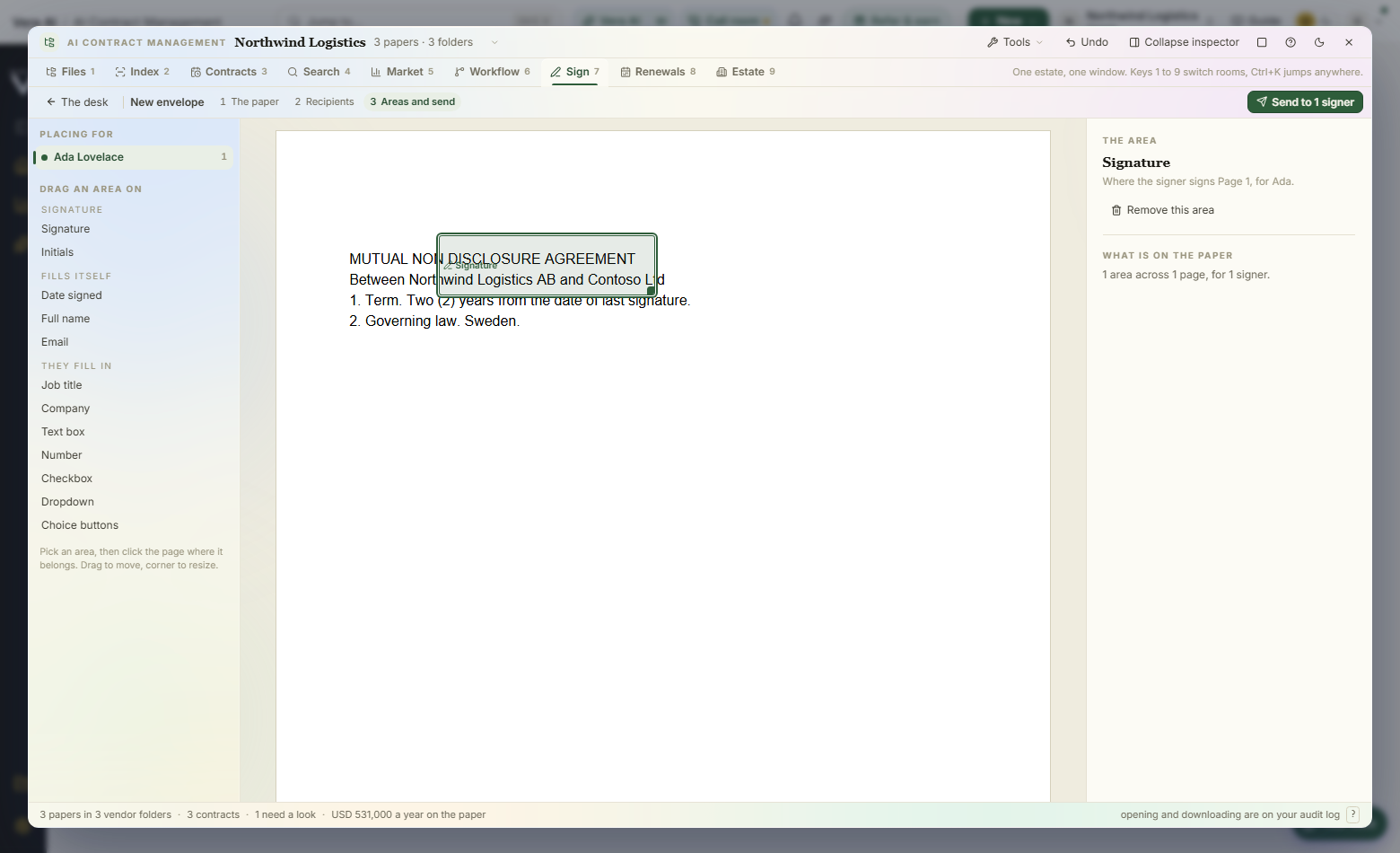Click '3 contracts' in the status bar

[x=214, y=815]
